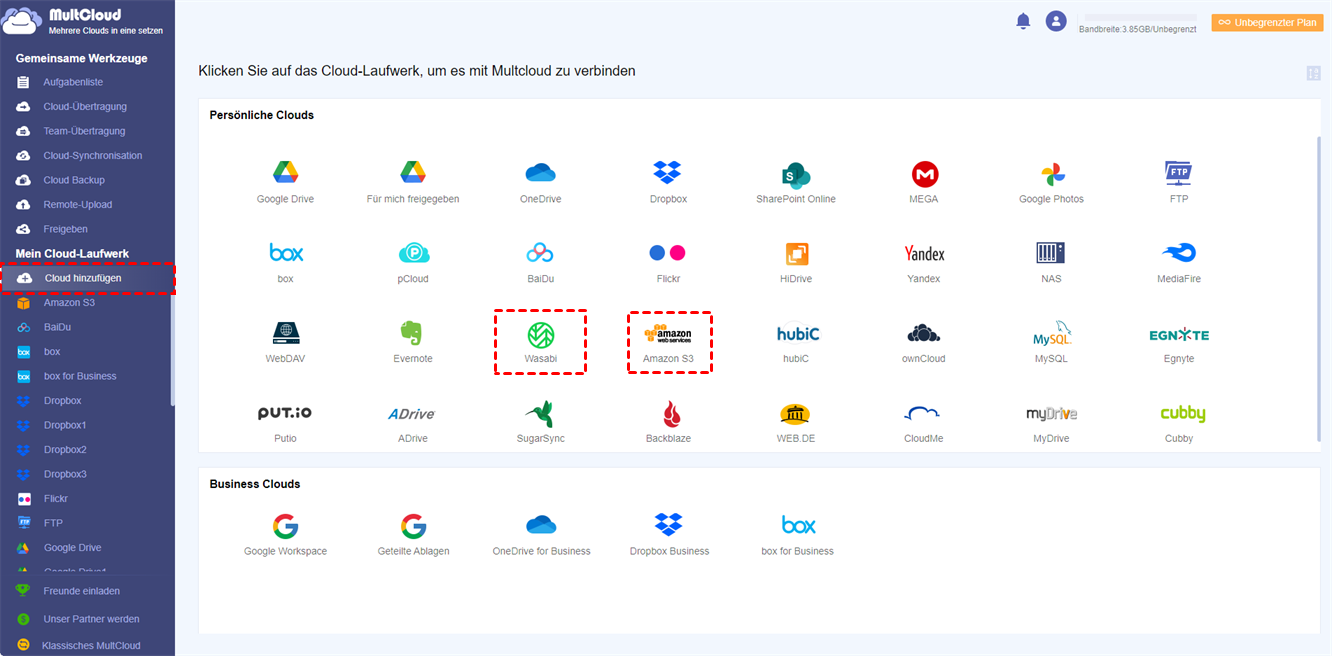Viewport: 1332px width, 656px height.
Task: Add the Dropbox personal cloud
Action: coord(667,173)
